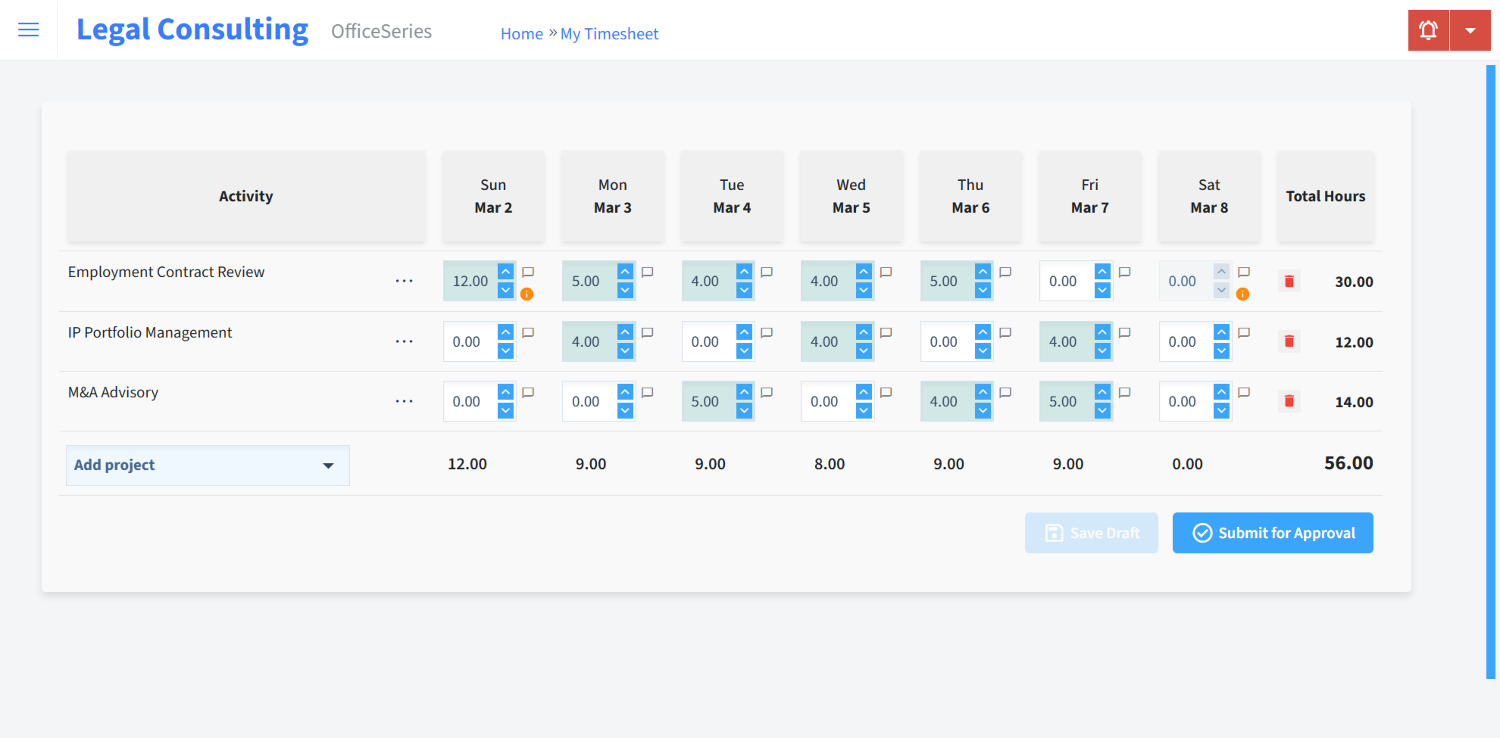Open row options for M&A Advisory
Viewport: 1500px width, 738px height.
(404, 401)
